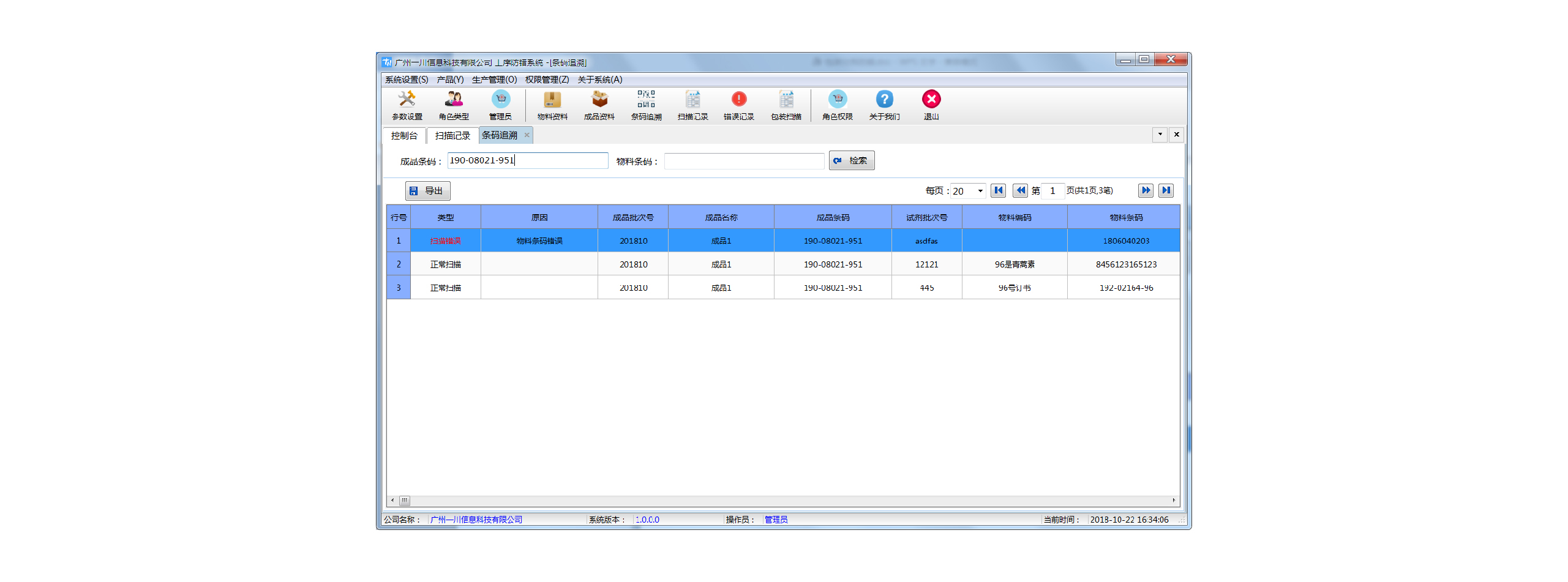This screenshot has width=1568, height=582.
Task: Click the asdfas batch cell
Action: click(x=927, y=241)
